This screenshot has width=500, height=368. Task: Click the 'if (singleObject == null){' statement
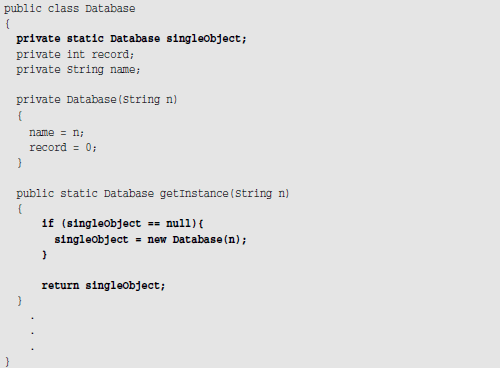(123, 224)
